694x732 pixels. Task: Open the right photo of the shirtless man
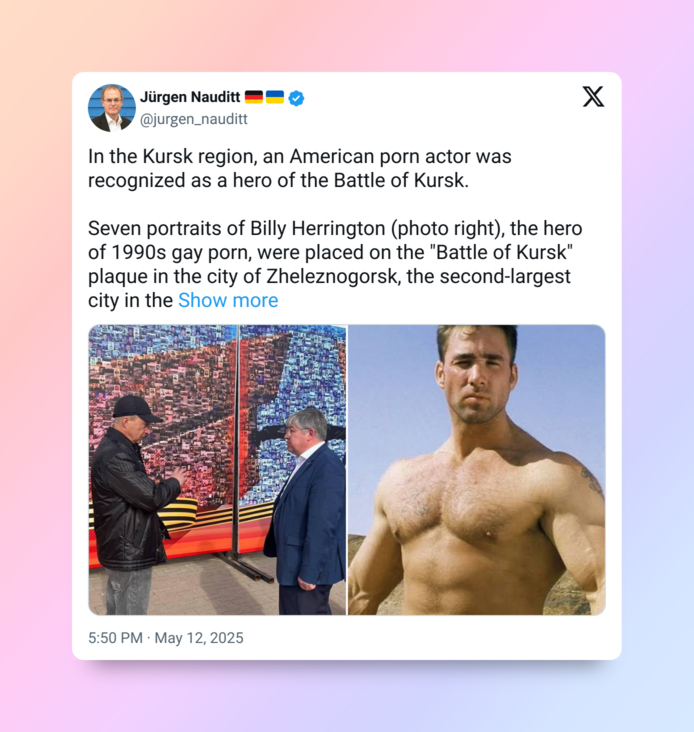477,470
